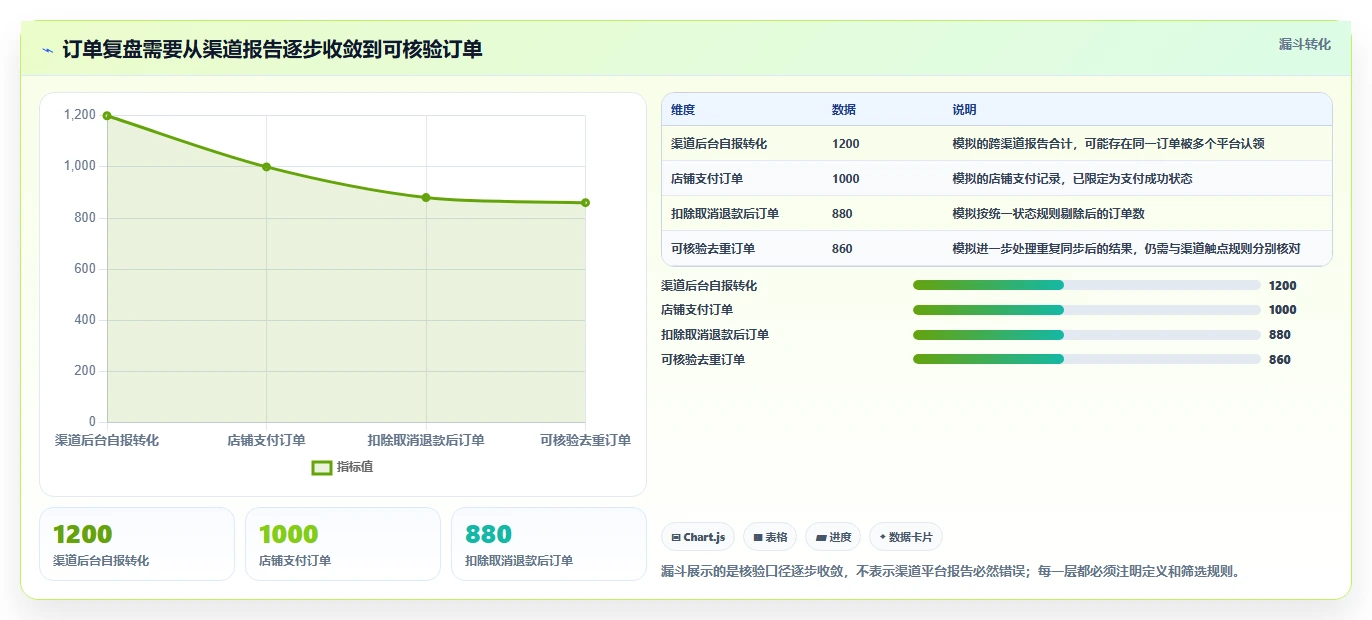The image size is (1372, 620).
Task: Open the 1000 店铺支付订单 data card
Action: (343, 544)
